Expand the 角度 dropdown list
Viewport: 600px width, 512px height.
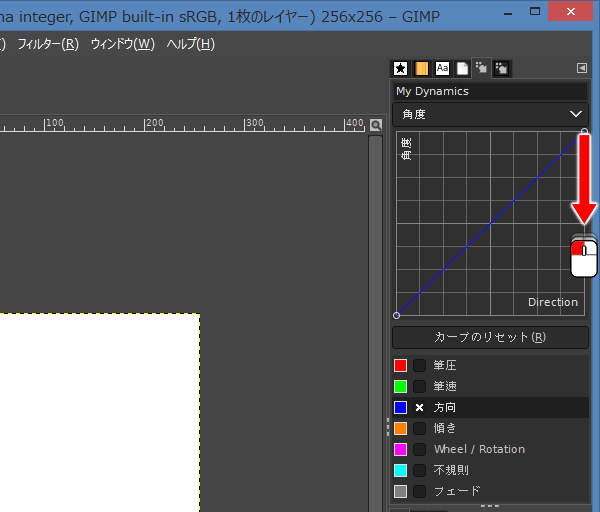click(490, 114)
